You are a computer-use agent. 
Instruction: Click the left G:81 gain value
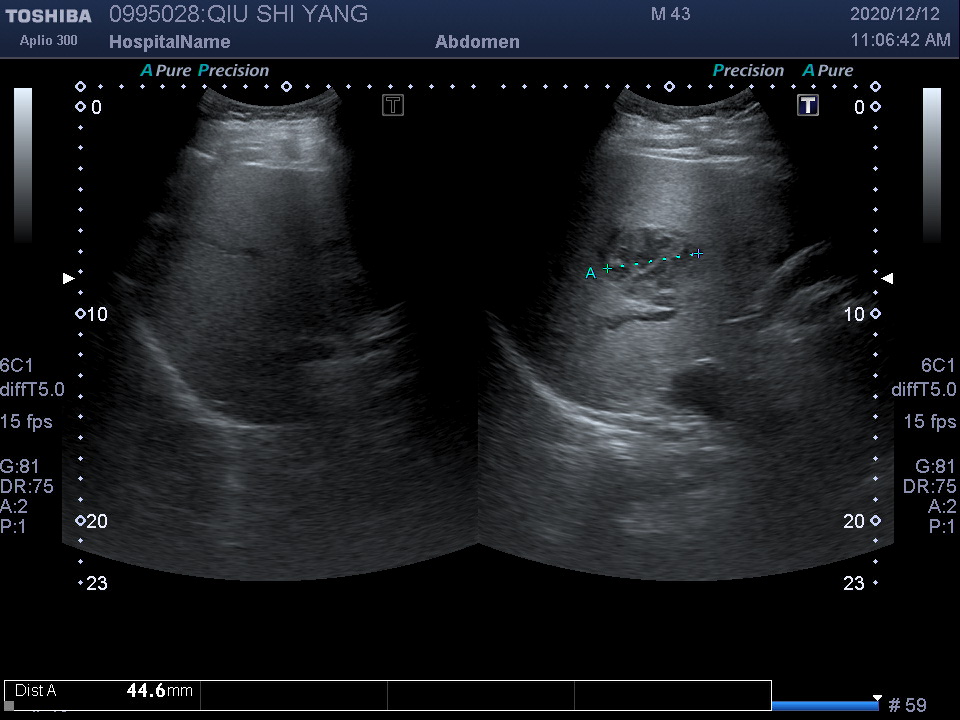(20, 467)
